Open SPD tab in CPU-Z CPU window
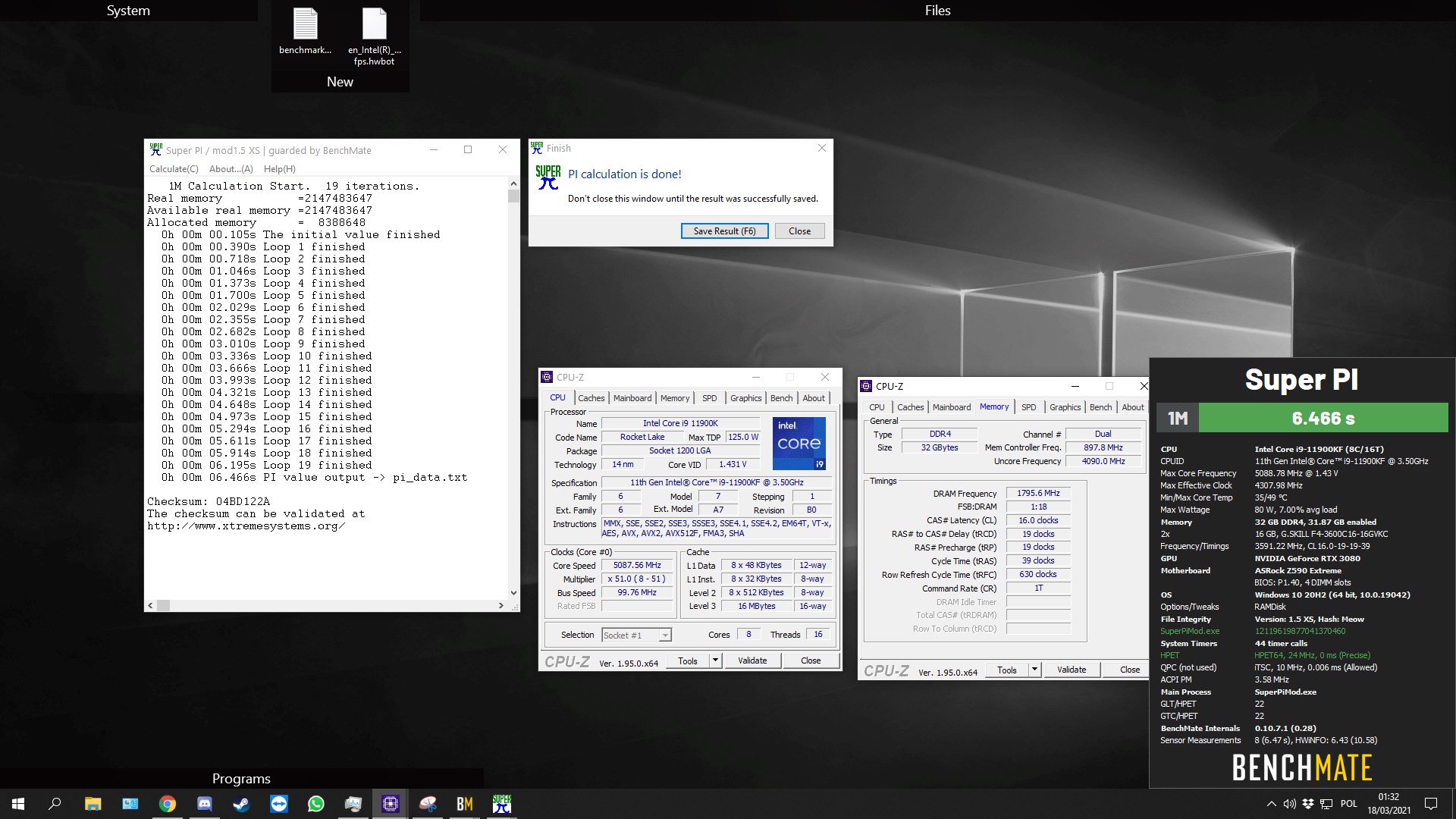 pyautogui.click(x=709, y=398)
